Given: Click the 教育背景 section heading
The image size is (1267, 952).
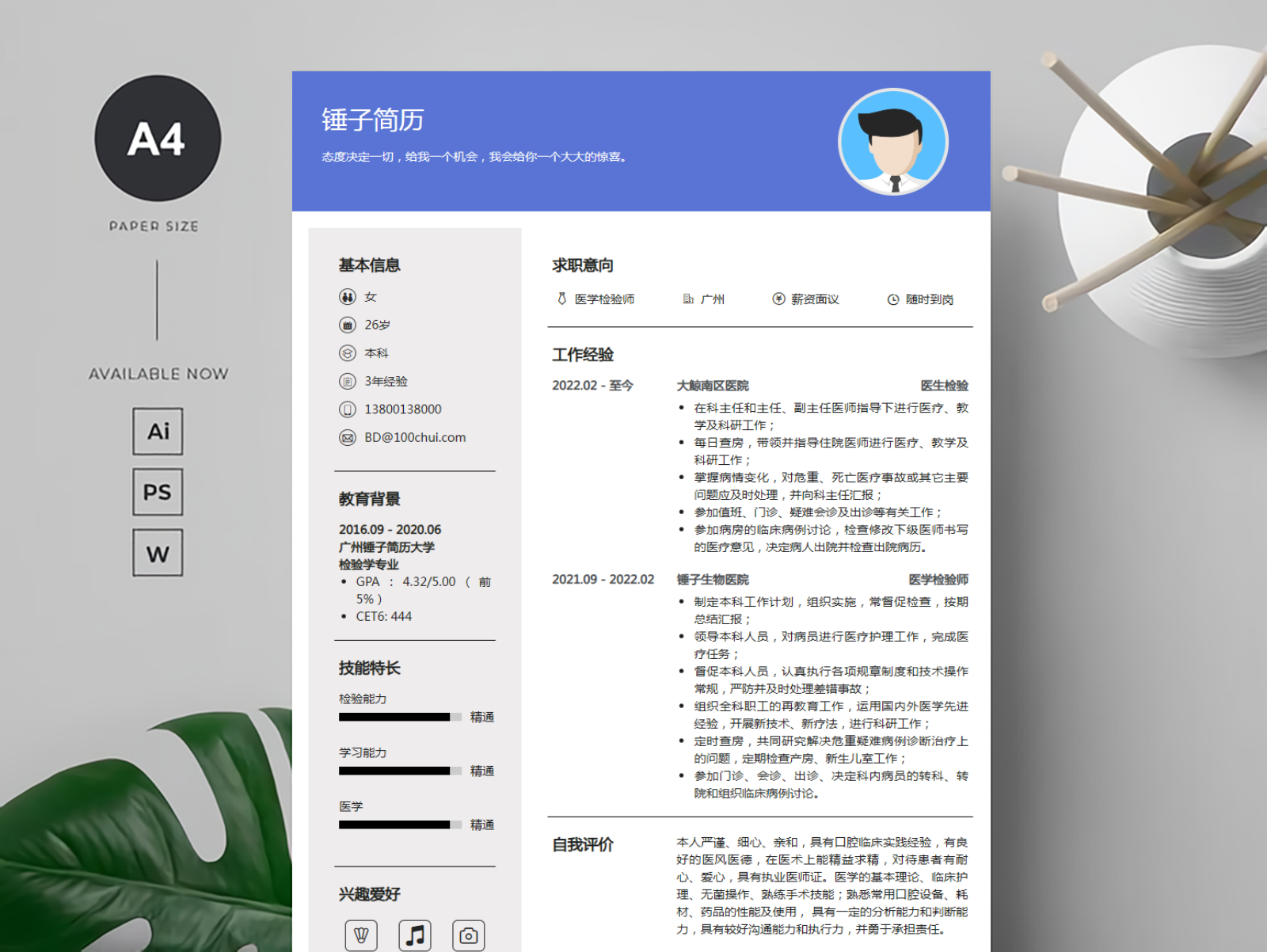Looking at the screenshot, I should click(370, 499).
